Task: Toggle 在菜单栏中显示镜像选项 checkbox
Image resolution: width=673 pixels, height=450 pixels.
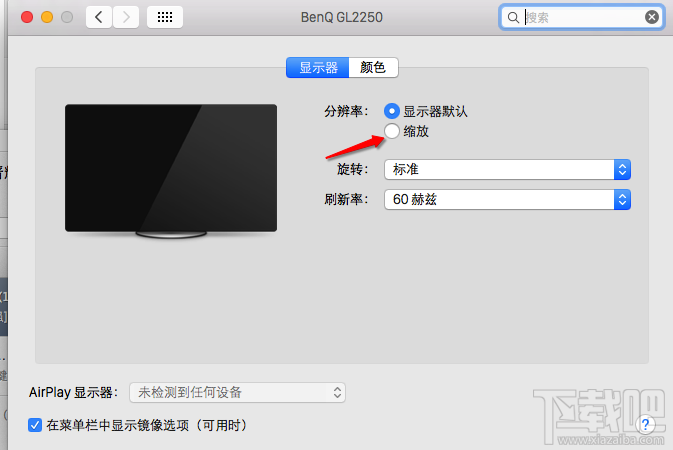Action: 35,426
